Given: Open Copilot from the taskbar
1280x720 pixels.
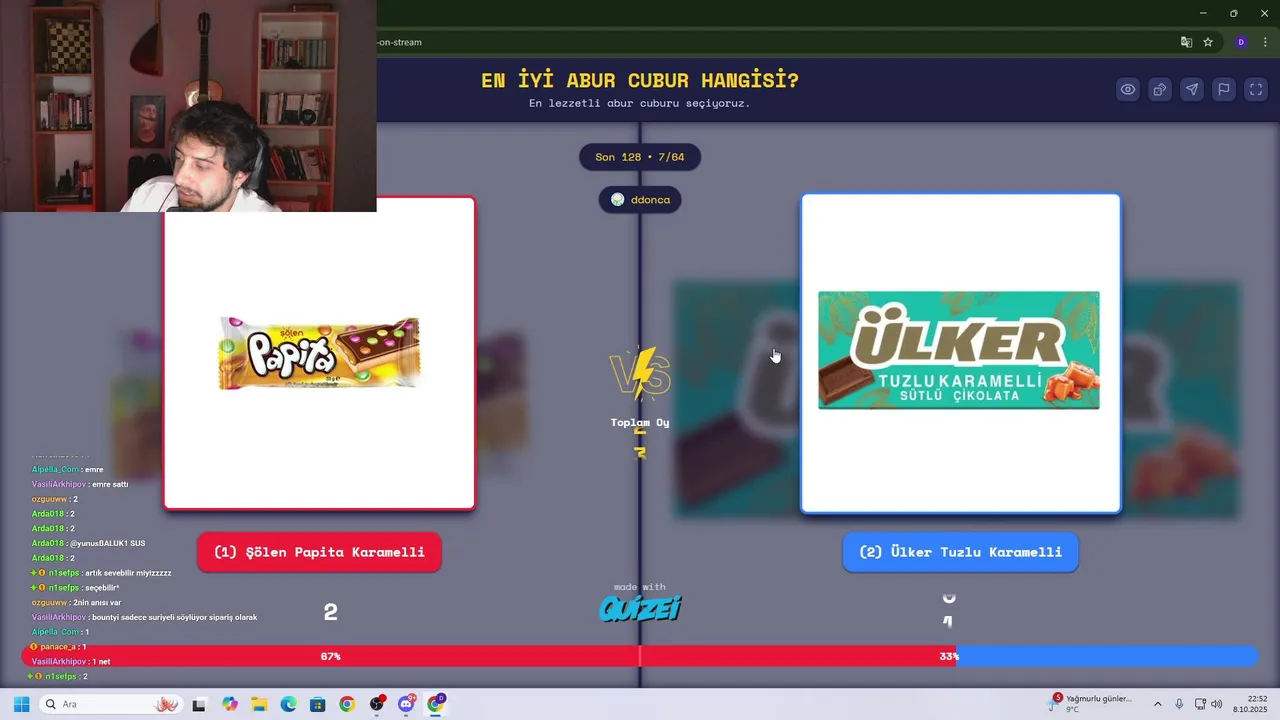Looking at the screenshot, I should coord(230,704).
